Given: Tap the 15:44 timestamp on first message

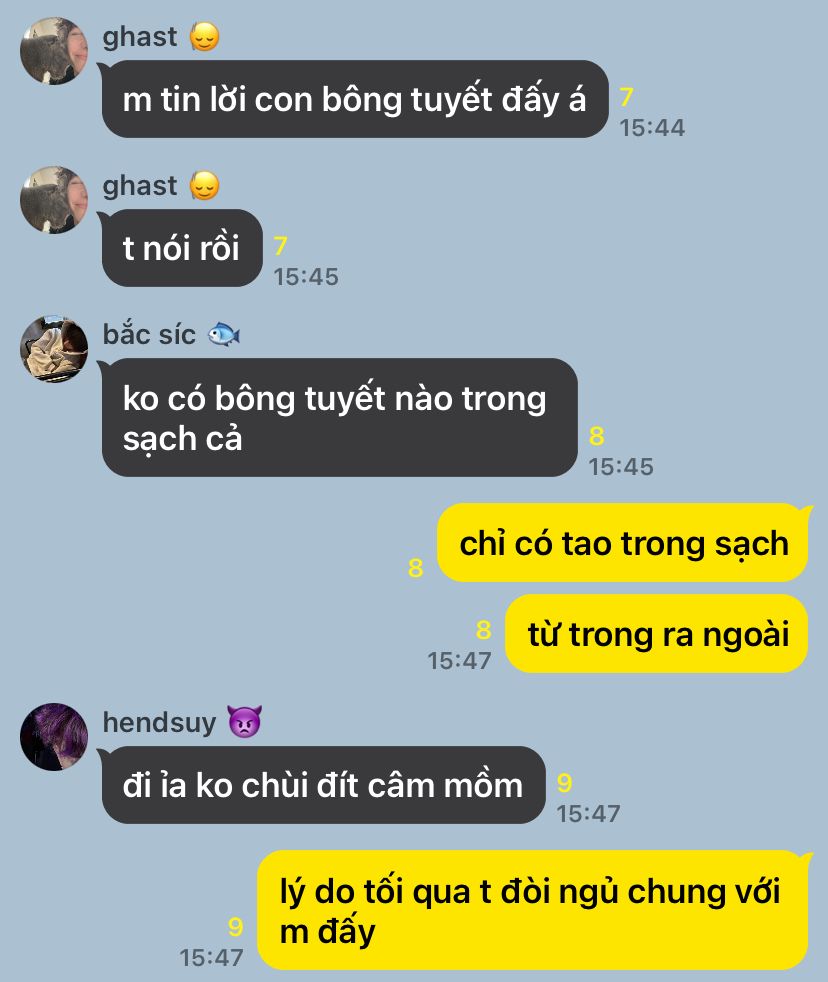Looking at the screenshot, I should (652, 128).
